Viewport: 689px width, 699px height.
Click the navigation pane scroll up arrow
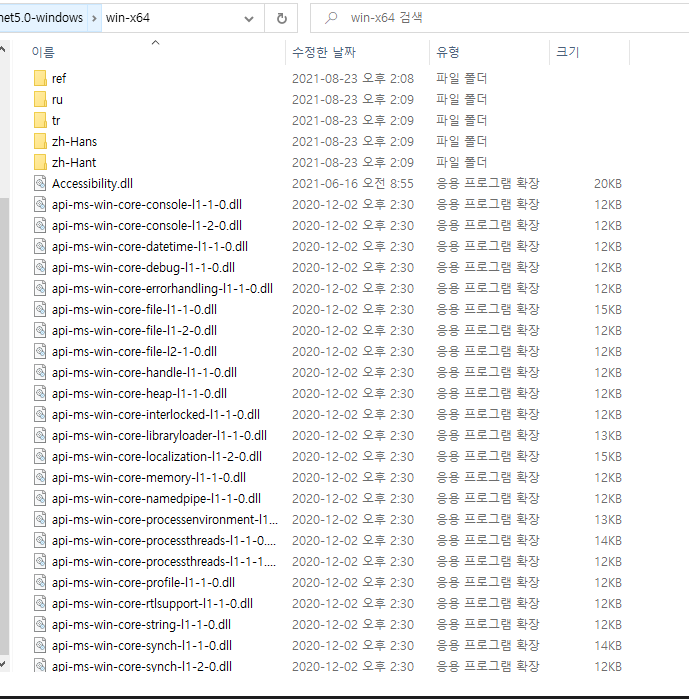[x=3, y=49]
